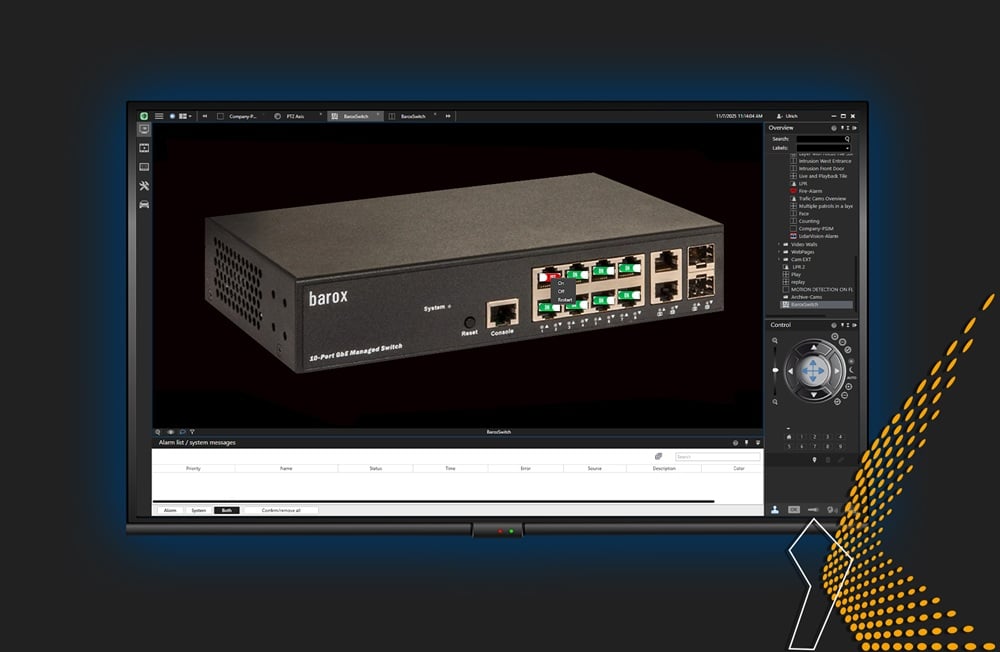Screen dimensions: 1000x652
Task: Go back with the tab rewind arrows
Action: point(205,116)
